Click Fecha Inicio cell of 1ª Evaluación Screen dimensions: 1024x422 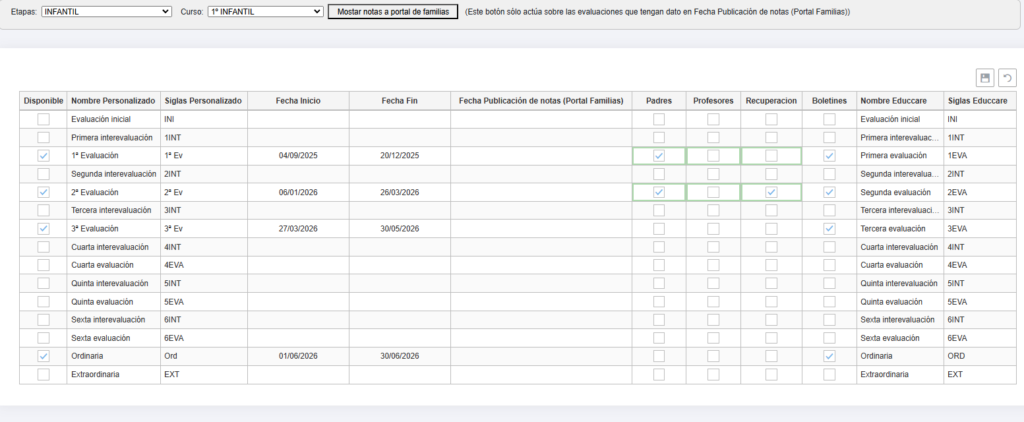(297, 156)
